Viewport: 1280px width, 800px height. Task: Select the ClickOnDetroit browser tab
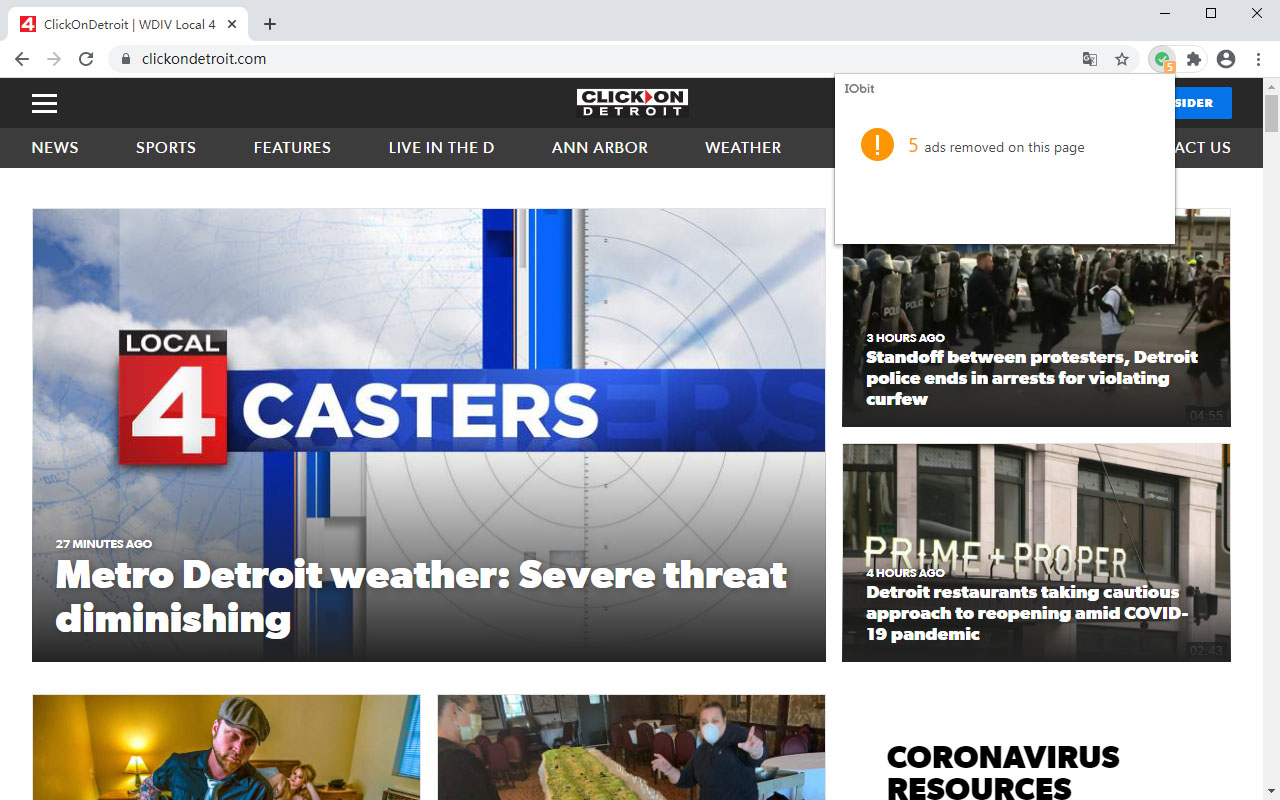(x=130, y=24)
